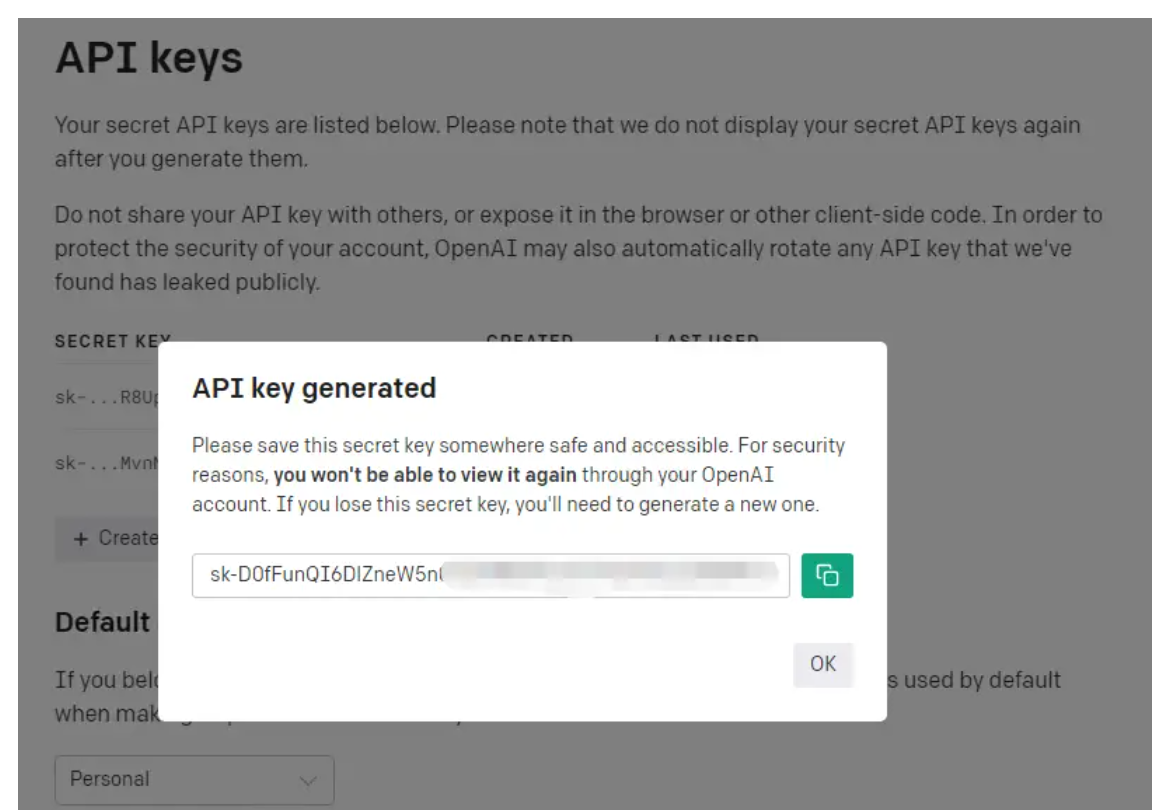Click the plus icon next to Create
1162x810 pixels.
coord(81,540)
